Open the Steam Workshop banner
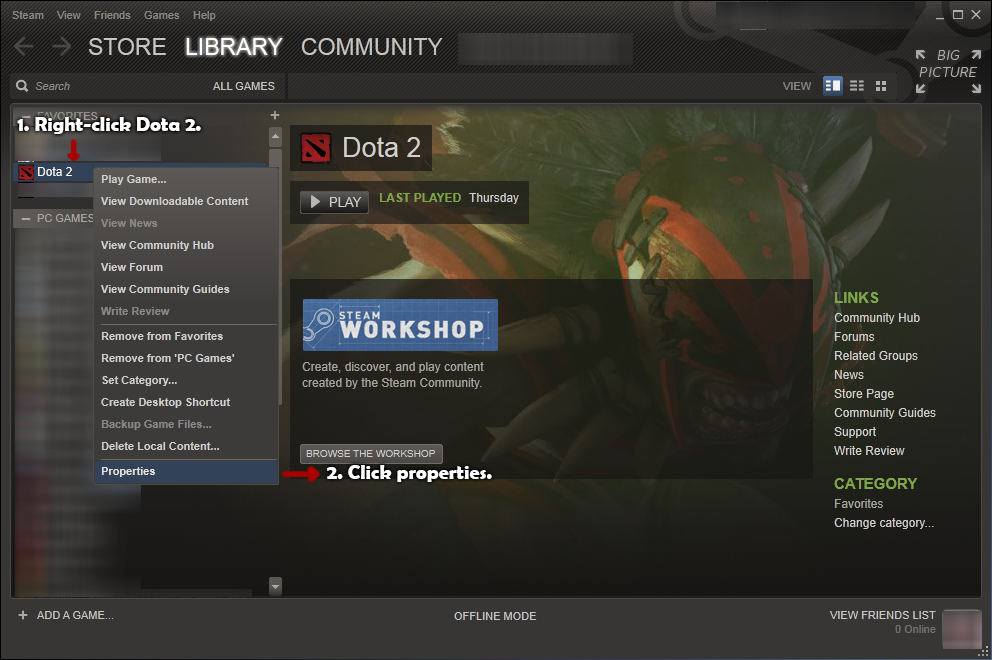The image size is (992, 660). click(400, 325)
